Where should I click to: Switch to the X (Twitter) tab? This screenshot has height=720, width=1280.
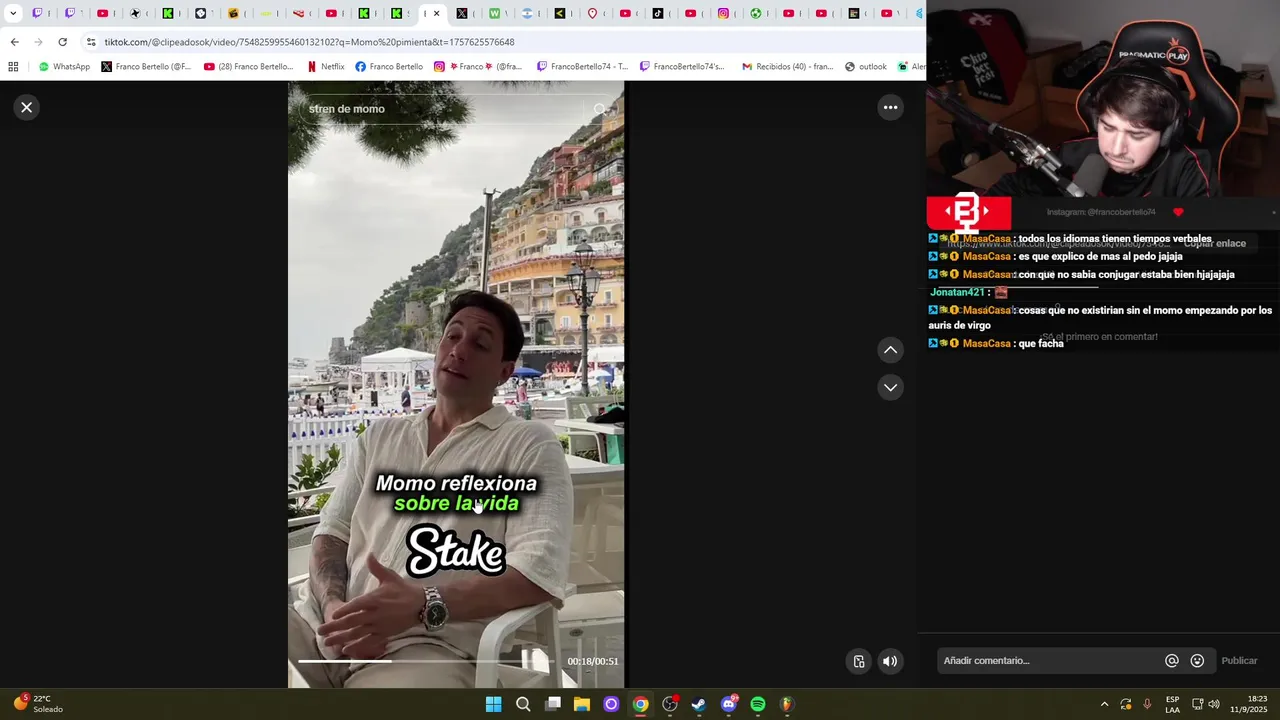click(x=462, y=14)
